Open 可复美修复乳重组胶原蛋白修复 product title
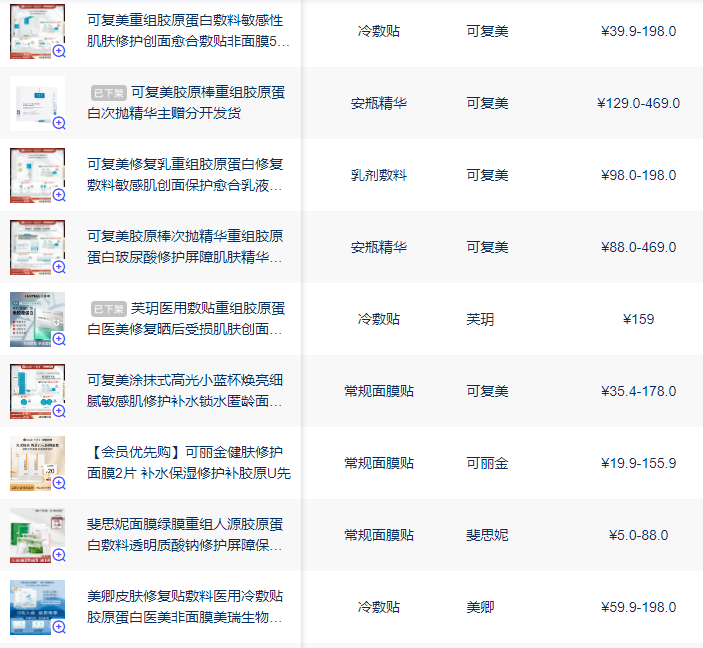703x648 pixels. pyautogui.click(x=185, y=174)
